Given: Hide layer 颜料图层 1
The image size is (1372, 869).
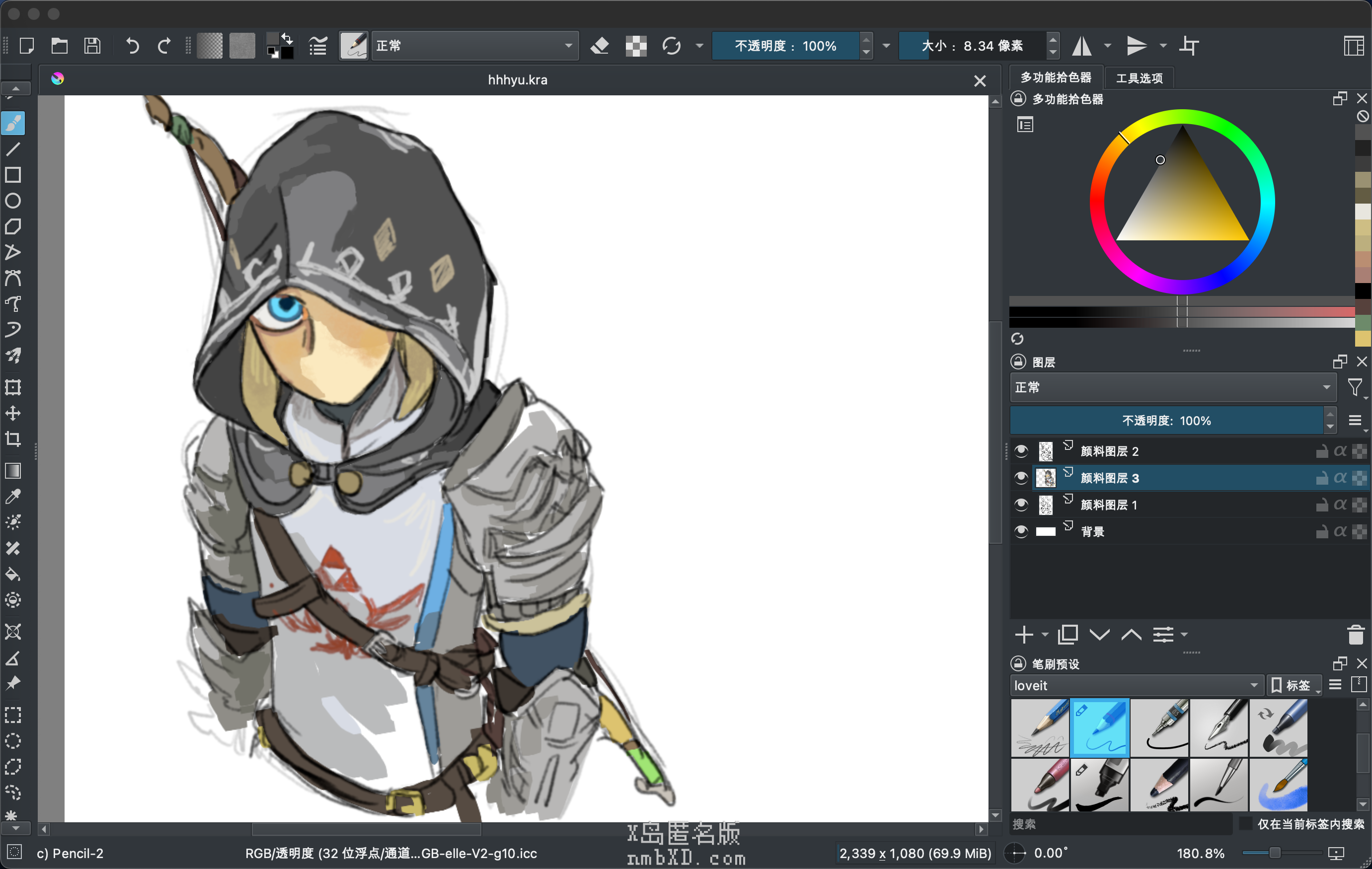Looking at the screenshot, I should pos(1021,505).
